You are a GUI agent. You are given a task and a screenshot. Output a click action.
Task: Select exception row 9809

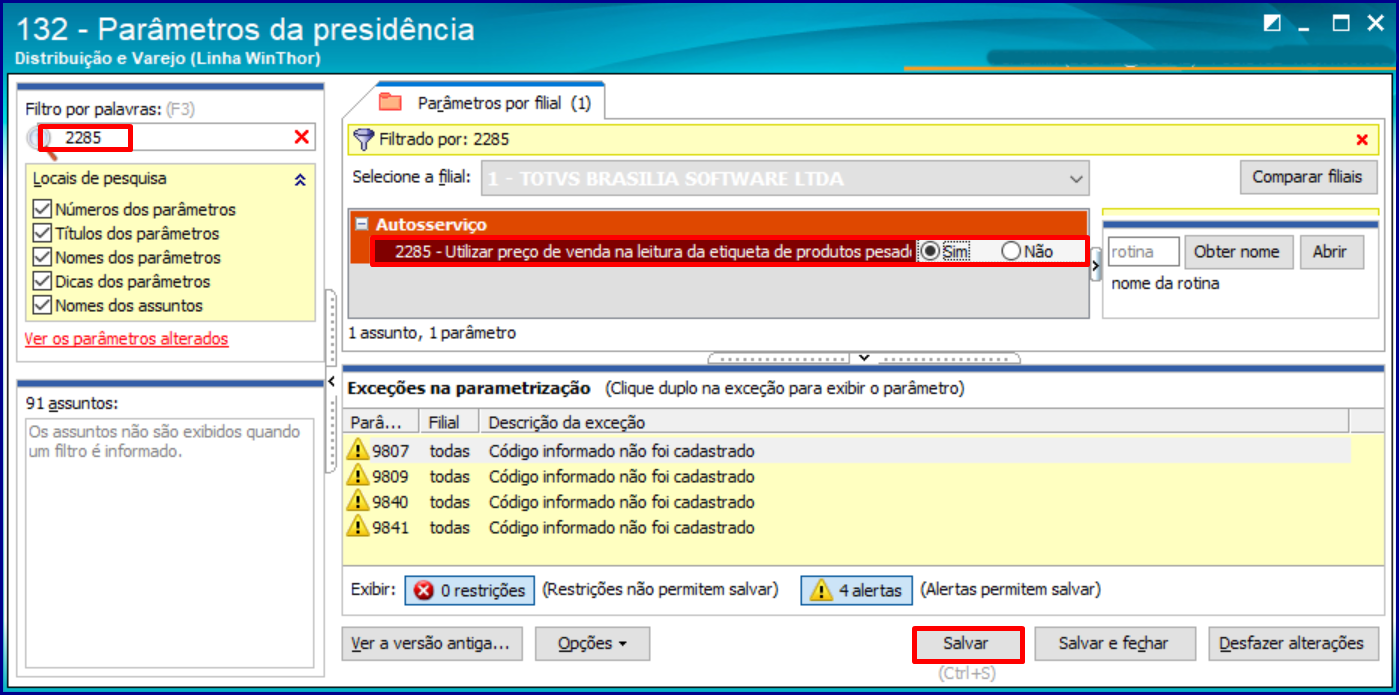click(x=847, y=476)
